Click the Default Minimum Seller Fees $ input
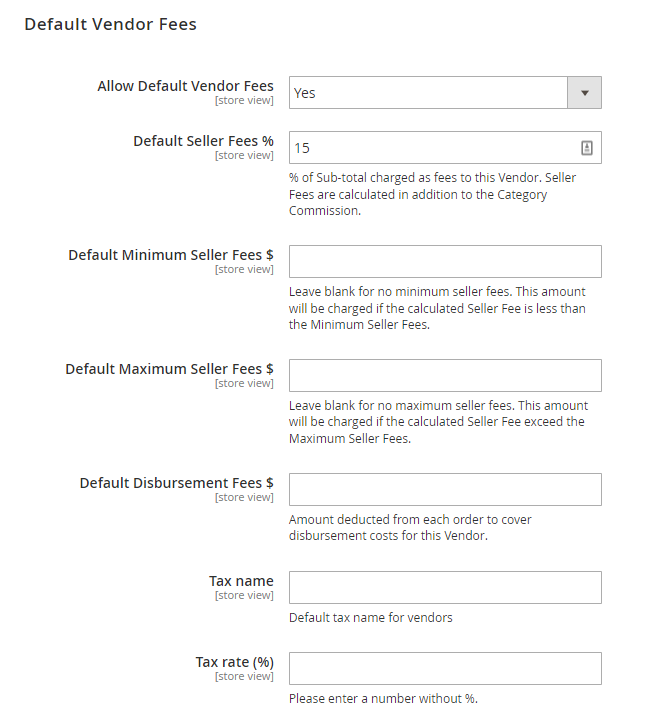The height and width of the screenshot is (716, 660). click(x=445, y=262)
